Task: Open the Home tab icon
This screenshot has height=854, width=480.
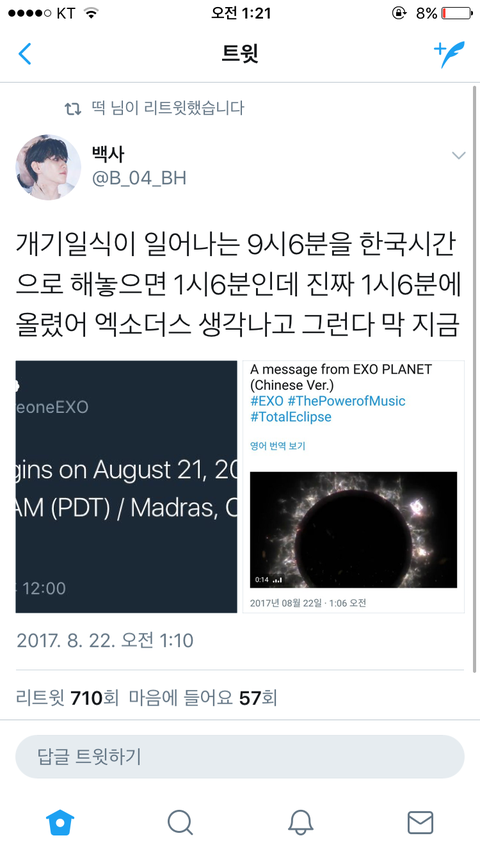Action: pyautogui.click(x=60, y=822)
